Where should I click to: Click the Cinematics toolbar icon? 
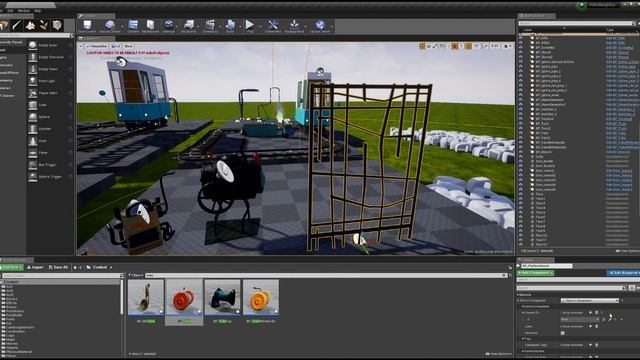click(210, 25)
